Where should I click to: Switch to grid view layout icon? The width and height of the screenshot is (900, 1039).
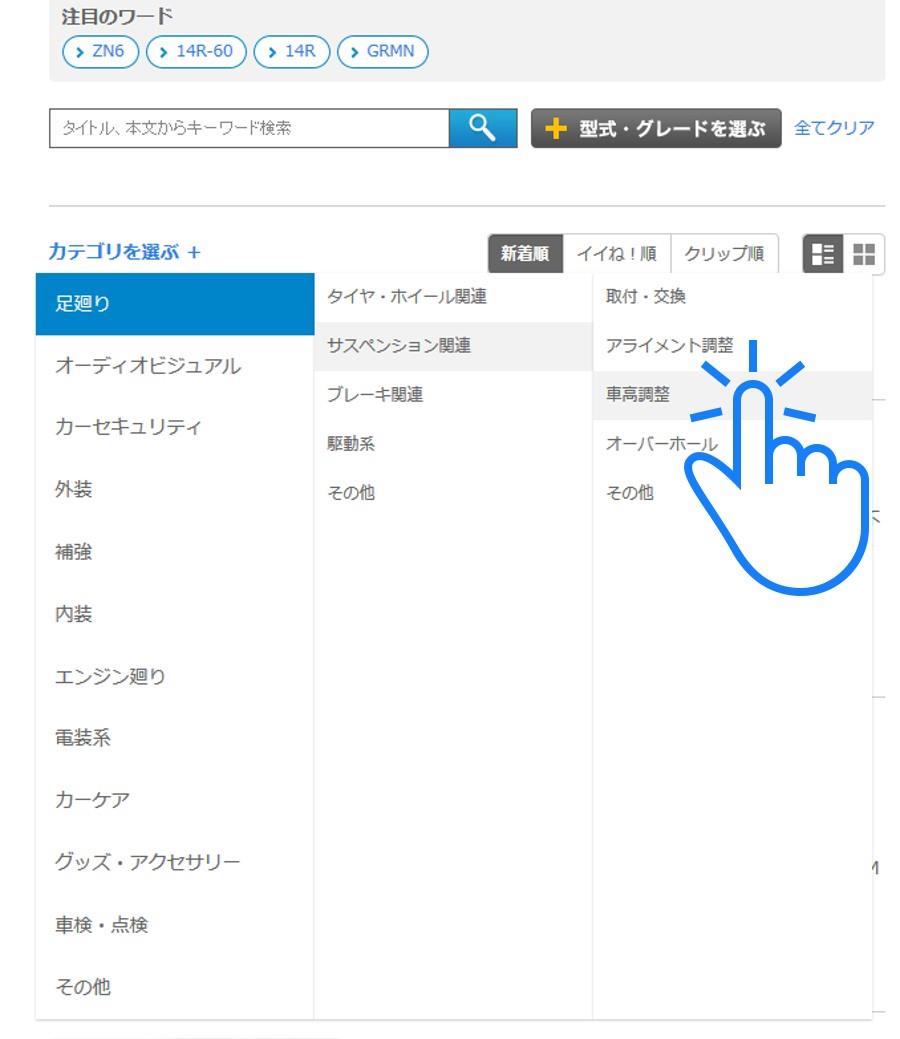pyautogui.click(x=864, y=254)
